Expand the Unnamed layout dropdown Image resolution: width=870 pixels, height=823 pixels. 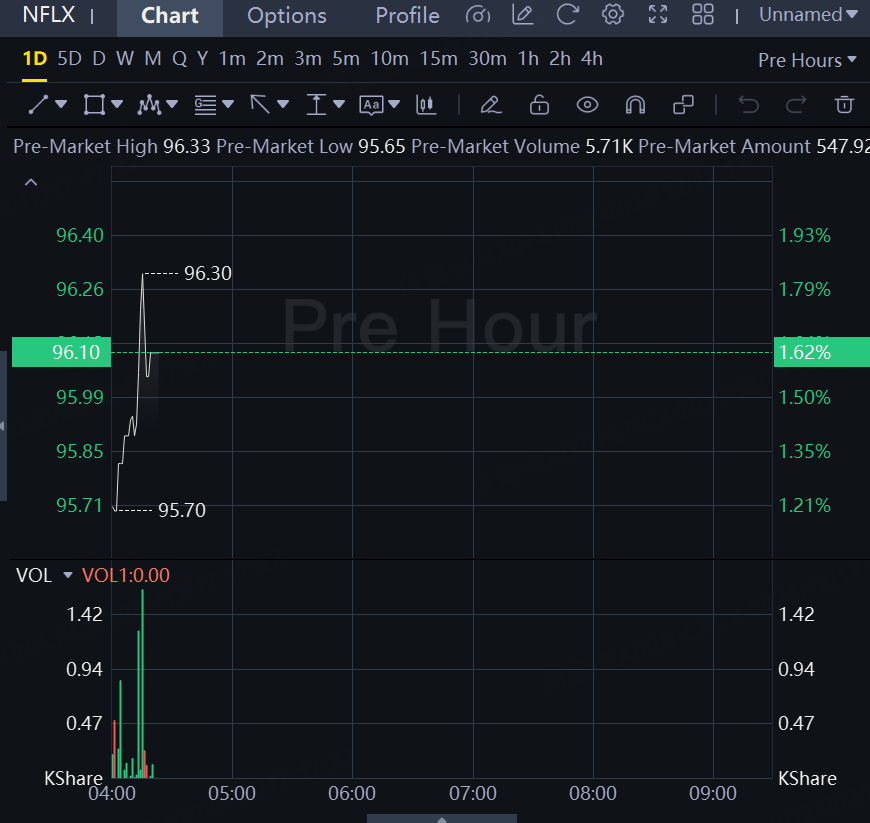pyautogui.click(x=808, y=15)
